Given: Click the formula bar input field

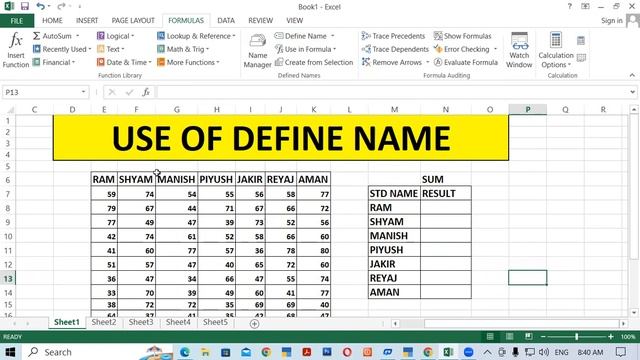Looking at the screenshot, I should click(x=392, y=92).
